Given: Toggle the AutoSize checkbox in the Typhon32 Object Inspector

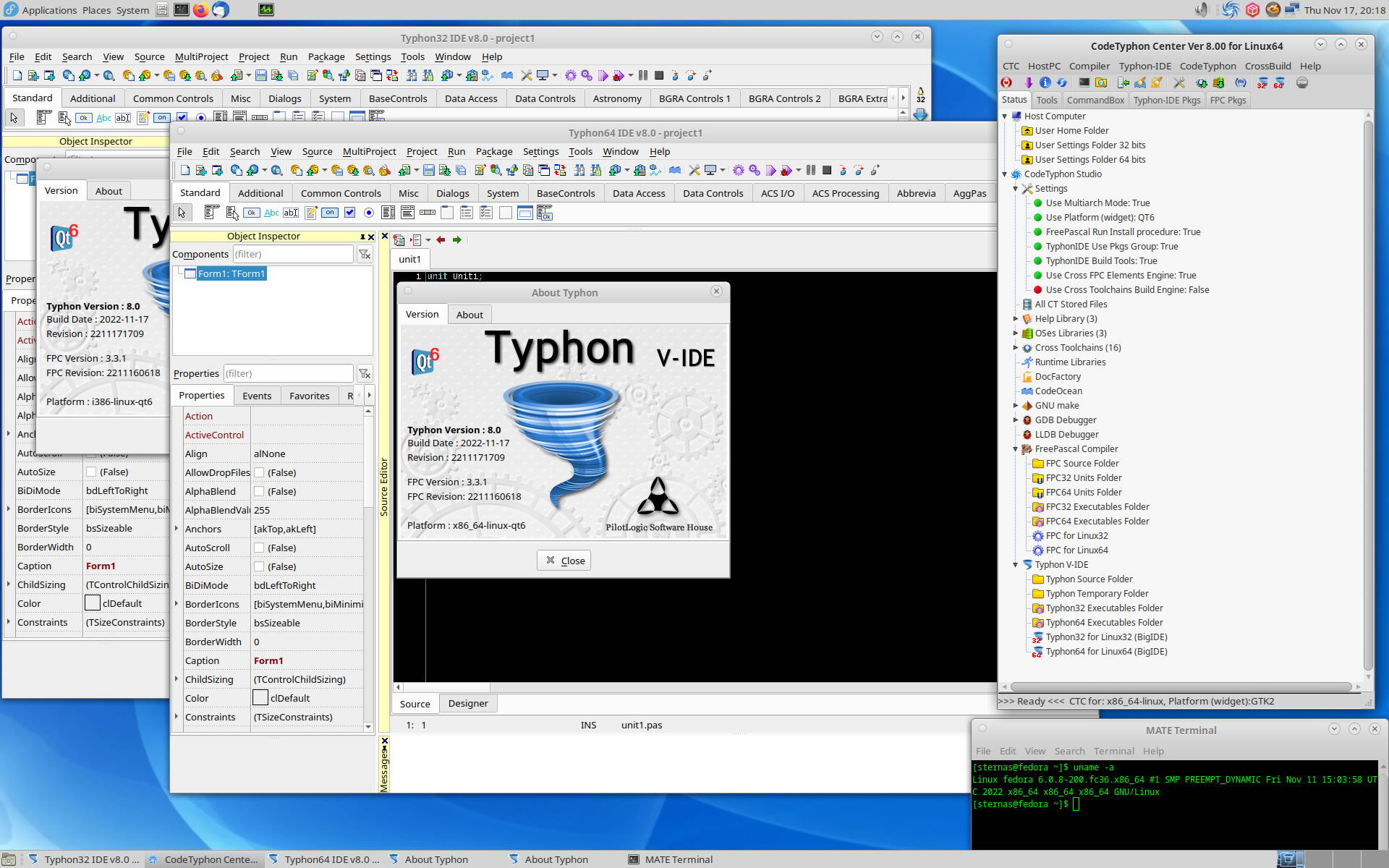Looking at the screenshot, I should 91,472.
